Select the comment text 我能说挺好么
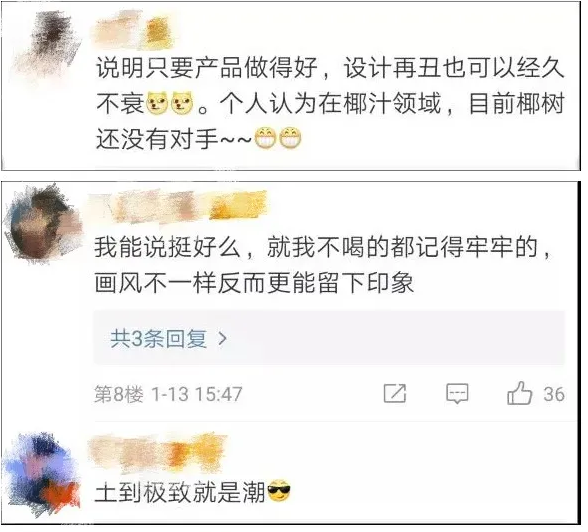Viewport: 588px width, 532px height. pos(167,247)
